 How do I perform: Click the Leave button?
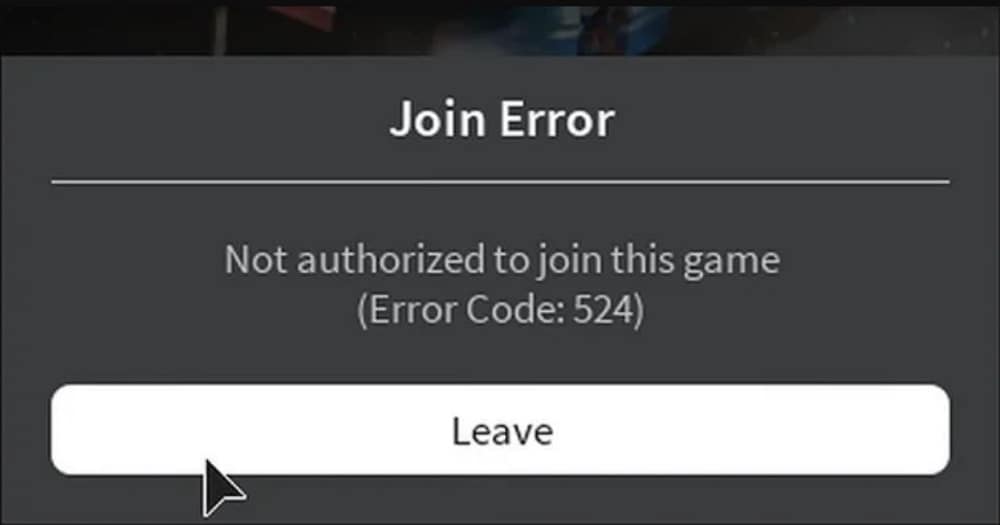point(500,430)
